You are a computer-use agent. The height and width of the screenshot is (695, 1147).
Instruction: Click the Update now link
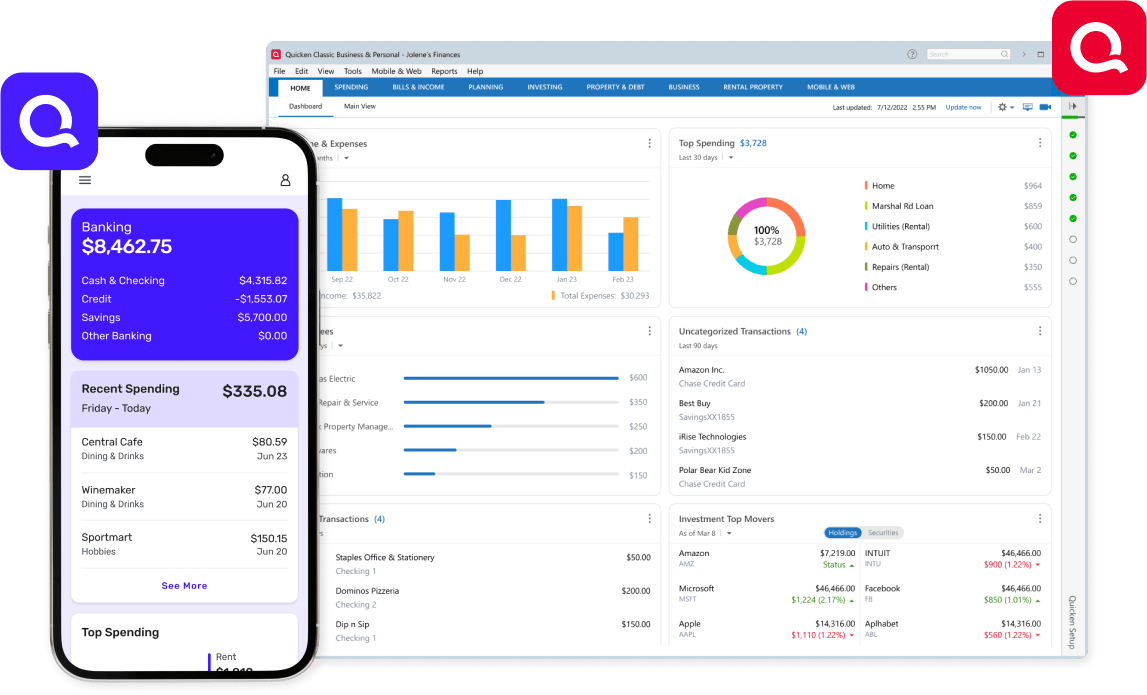pos(963,106)
